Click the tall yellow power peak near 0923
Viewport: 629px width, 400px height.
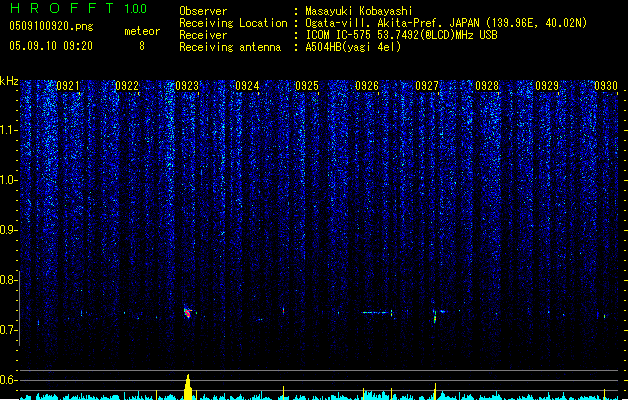pyautogui.click(x=188, y=387)
